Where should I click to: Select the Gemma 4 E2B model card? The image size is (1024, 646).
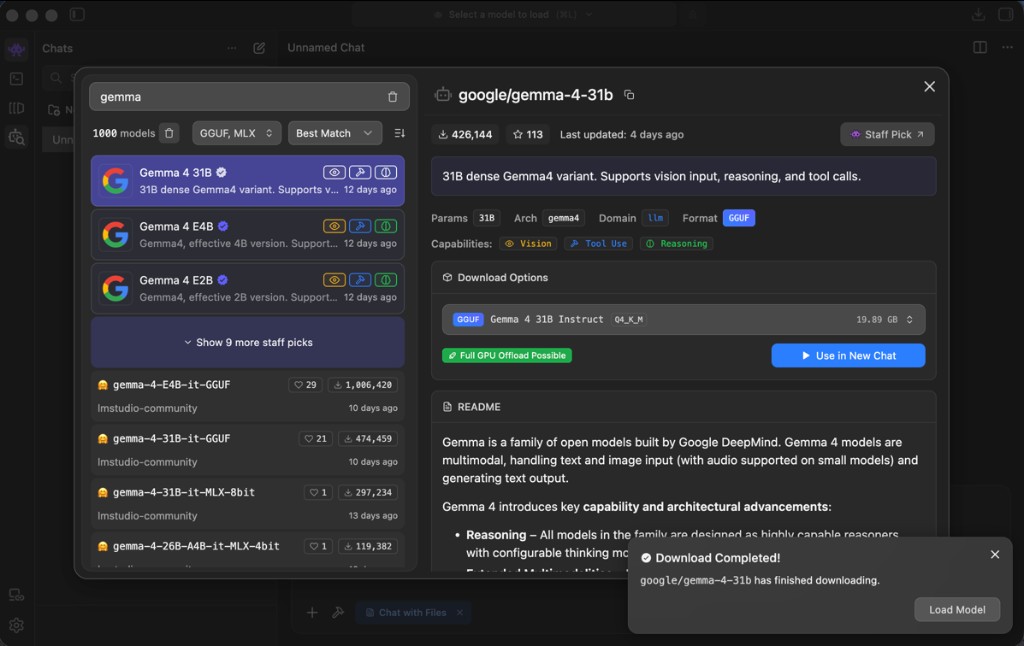(248, 288)
